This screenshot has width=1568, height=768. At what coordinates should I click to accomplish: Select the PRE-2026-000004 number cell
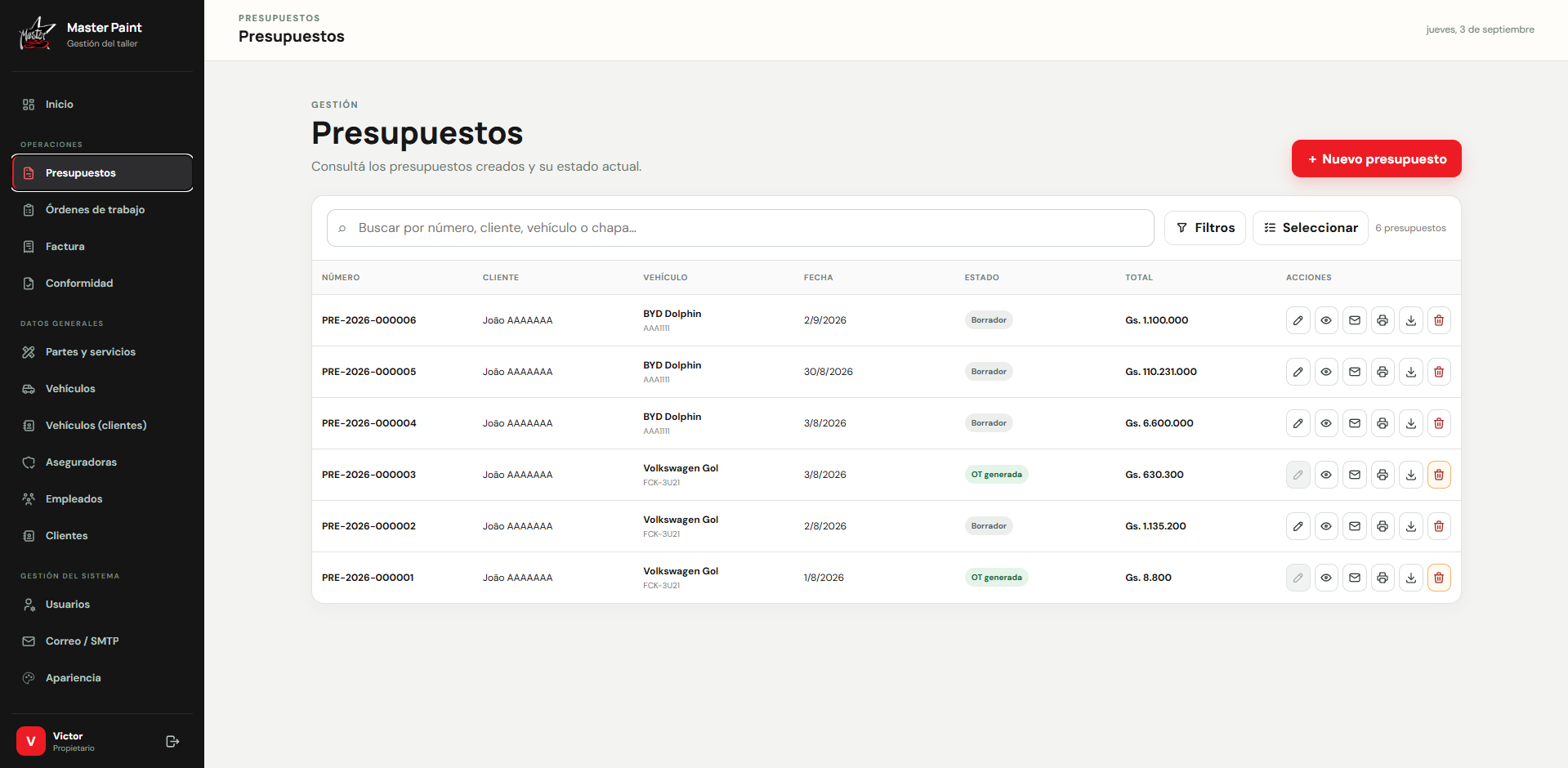(369, 423)
